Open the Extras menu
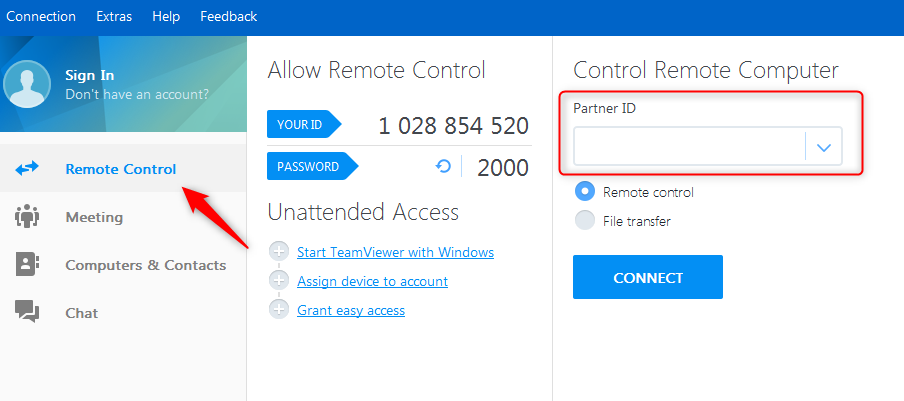This screenshot has width=904, height=401. [114, 16]
